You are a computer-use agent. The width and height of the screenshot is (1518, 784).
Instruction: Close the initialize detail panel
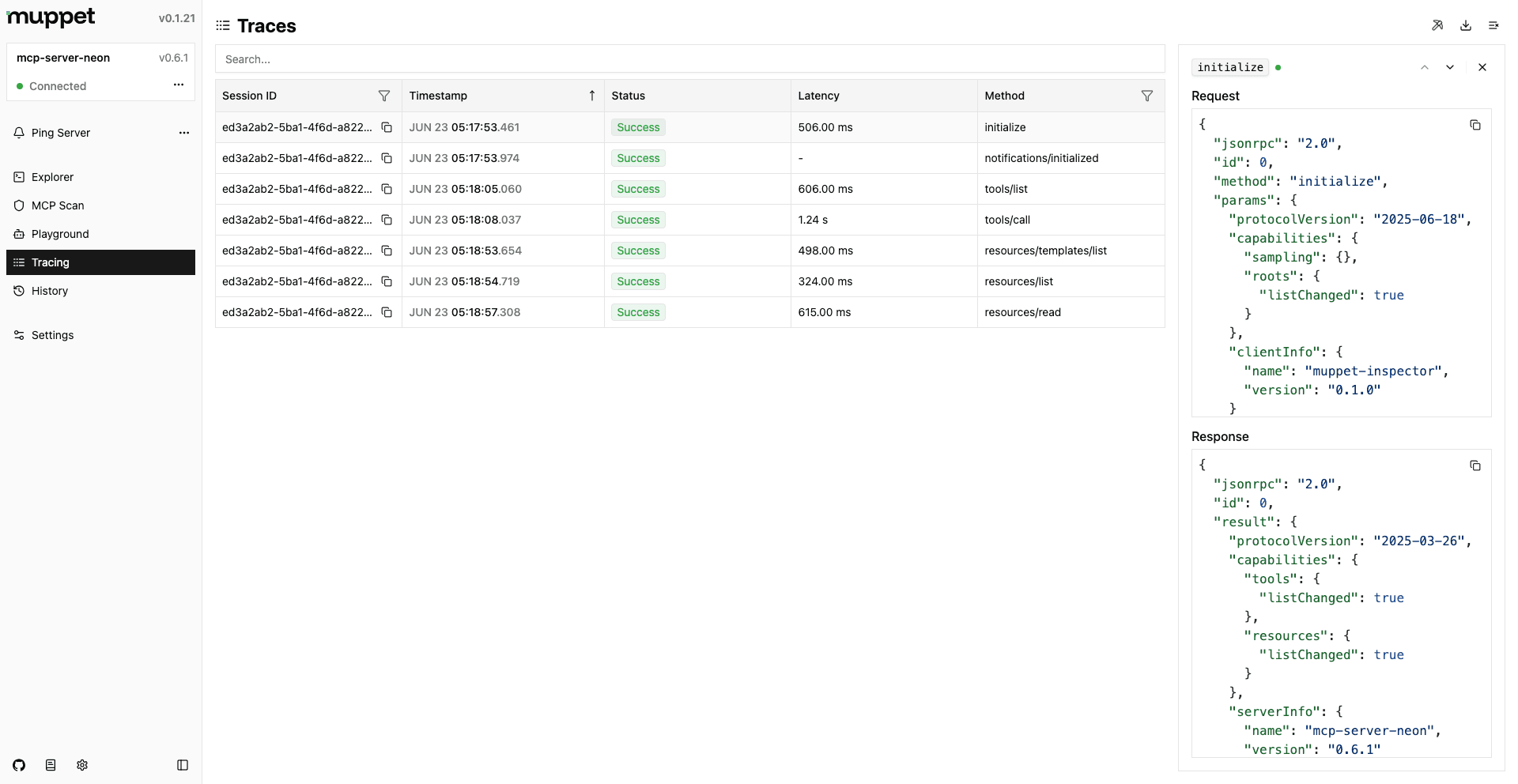pos(1483,67)
